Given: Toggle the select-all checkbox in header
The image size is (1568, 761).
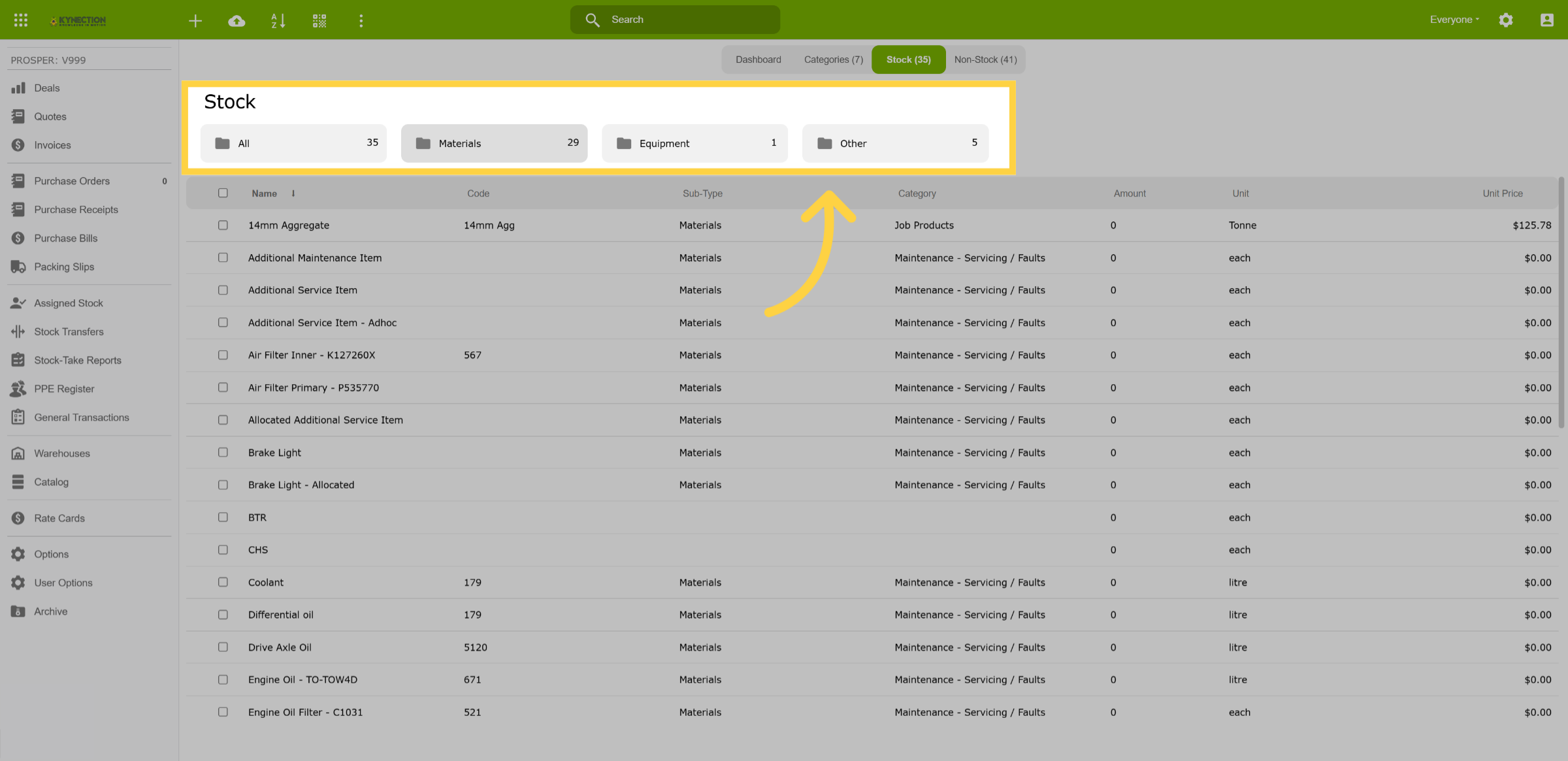Looking at the screenshot, I should (x=223, y=193).
